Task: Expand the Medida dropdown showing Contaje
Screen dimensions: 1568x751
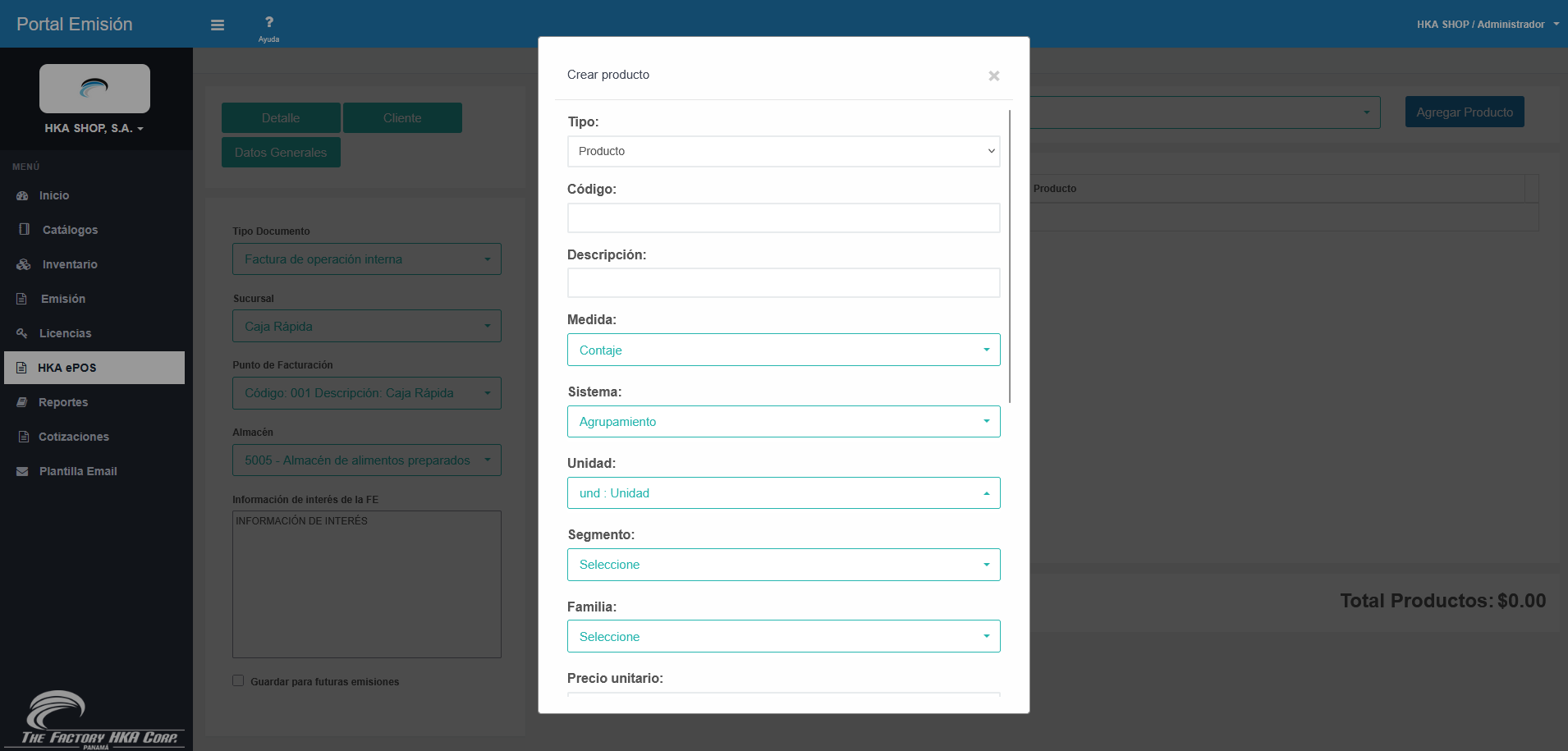Action: (x=783, y=350)
